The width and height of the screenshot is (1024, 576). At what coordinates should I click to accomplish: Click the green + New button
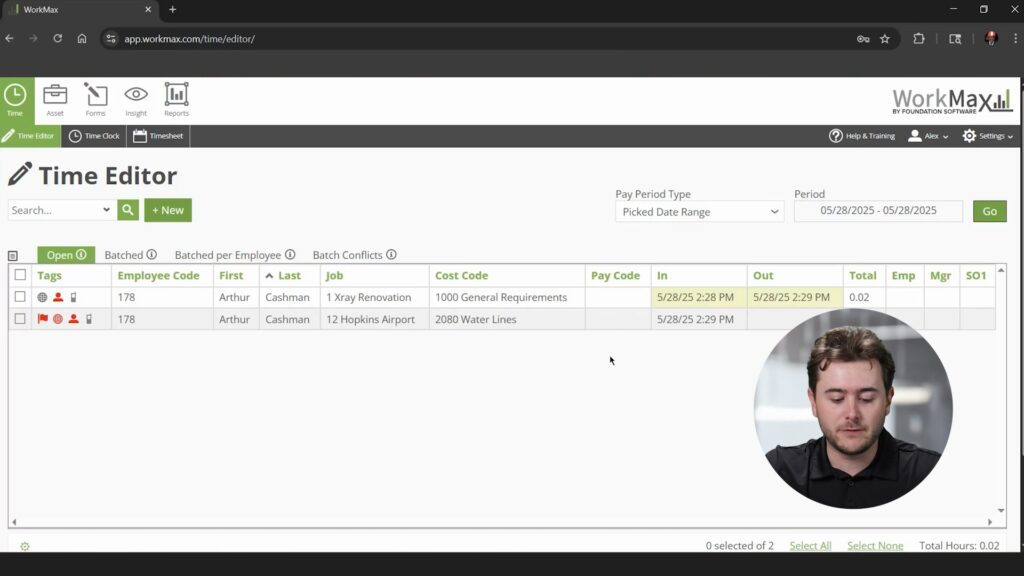pyautogui.click(x=168, y=210)
